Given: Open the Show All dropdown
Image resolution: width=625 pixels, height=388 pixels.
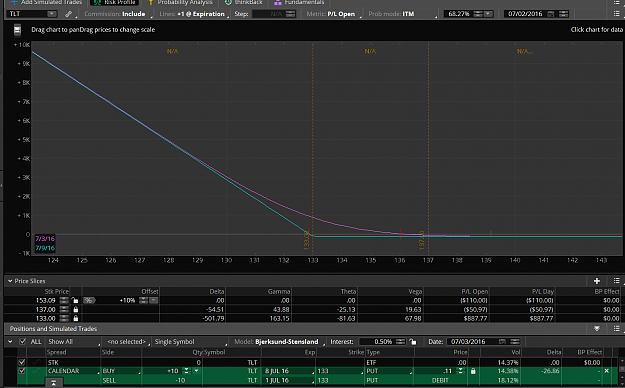Looking at the screenshot, I should tap(74, 342).
